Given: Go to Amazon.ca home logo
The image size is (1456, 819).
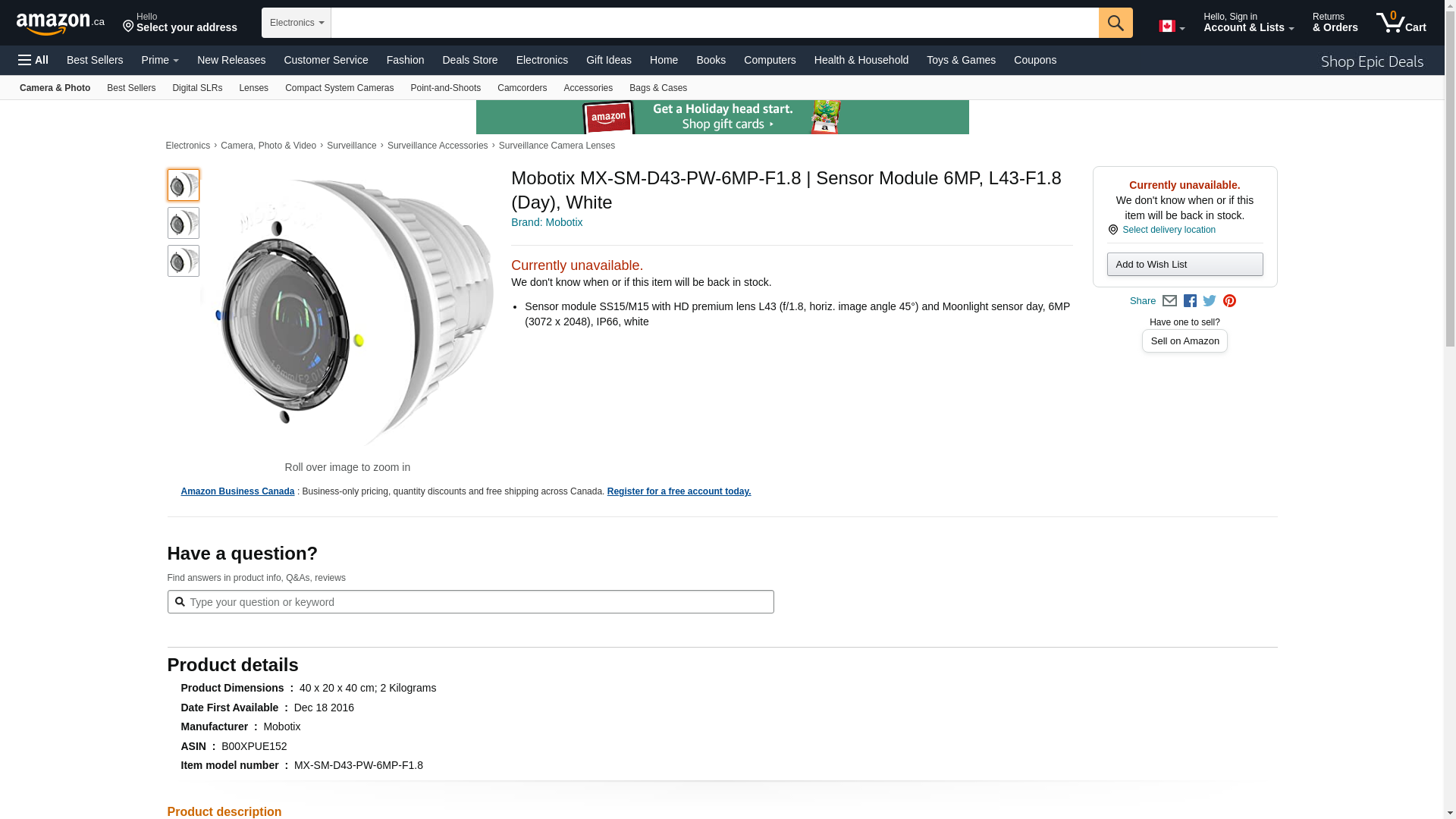Looking at the screenshot, I should tap(60, 24).
